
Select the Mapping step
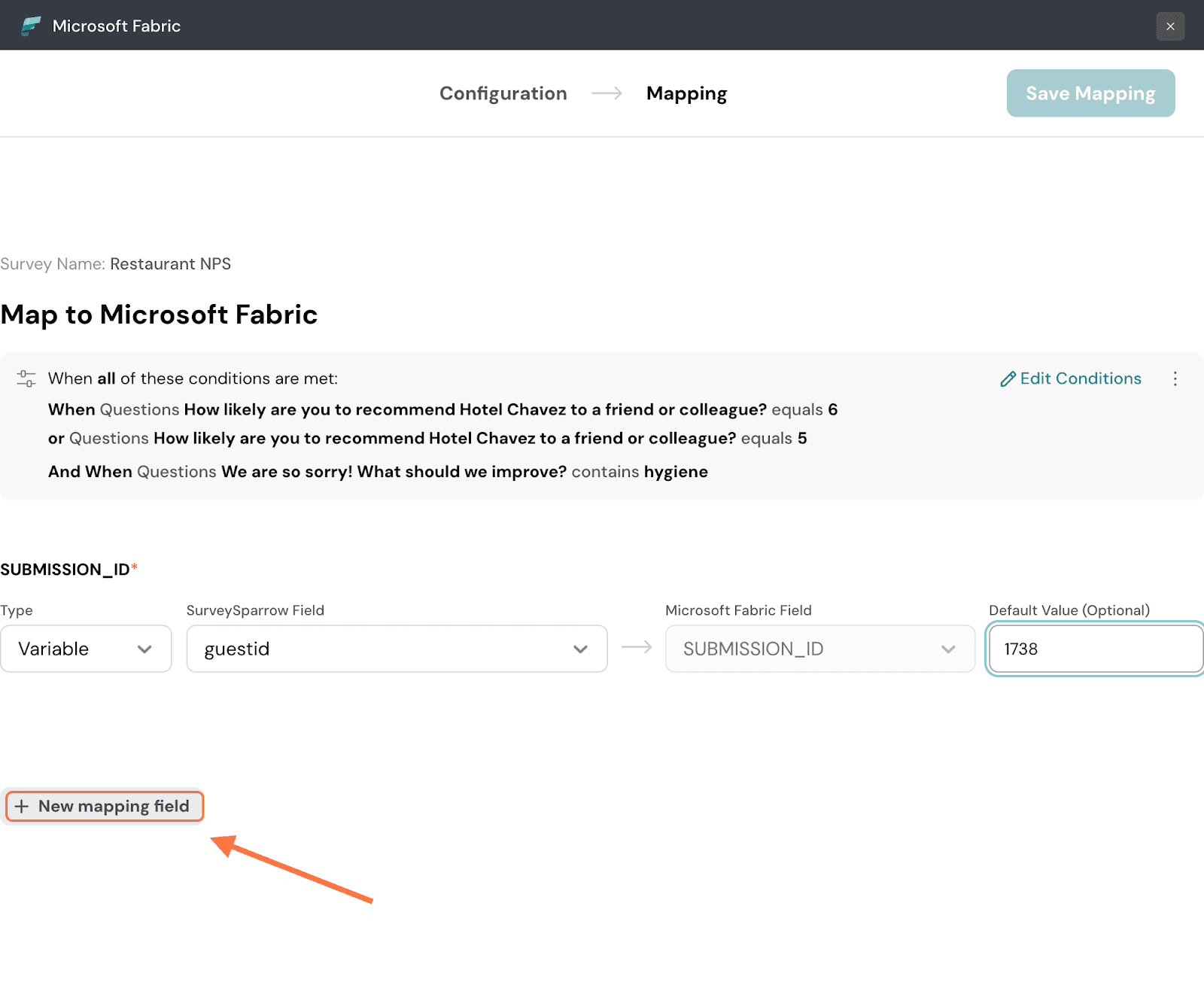tap(686, 93)
